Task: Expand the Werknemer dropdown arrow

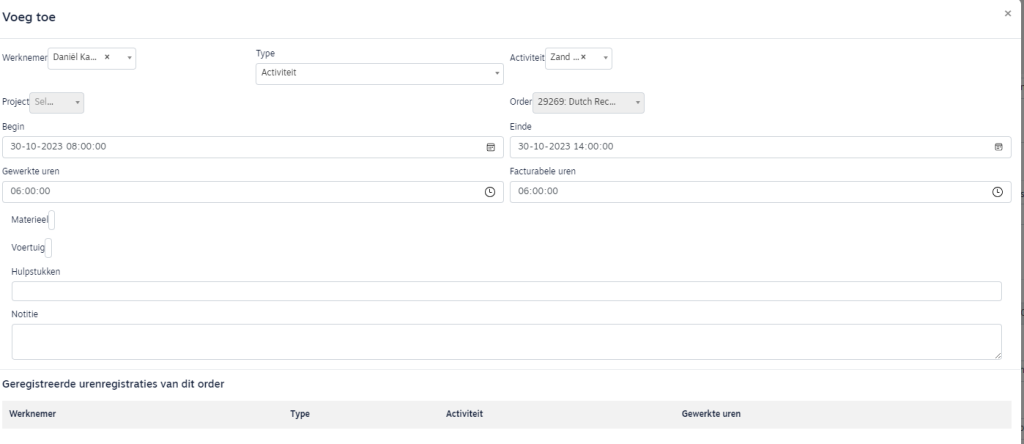Action: pos(129,58)
